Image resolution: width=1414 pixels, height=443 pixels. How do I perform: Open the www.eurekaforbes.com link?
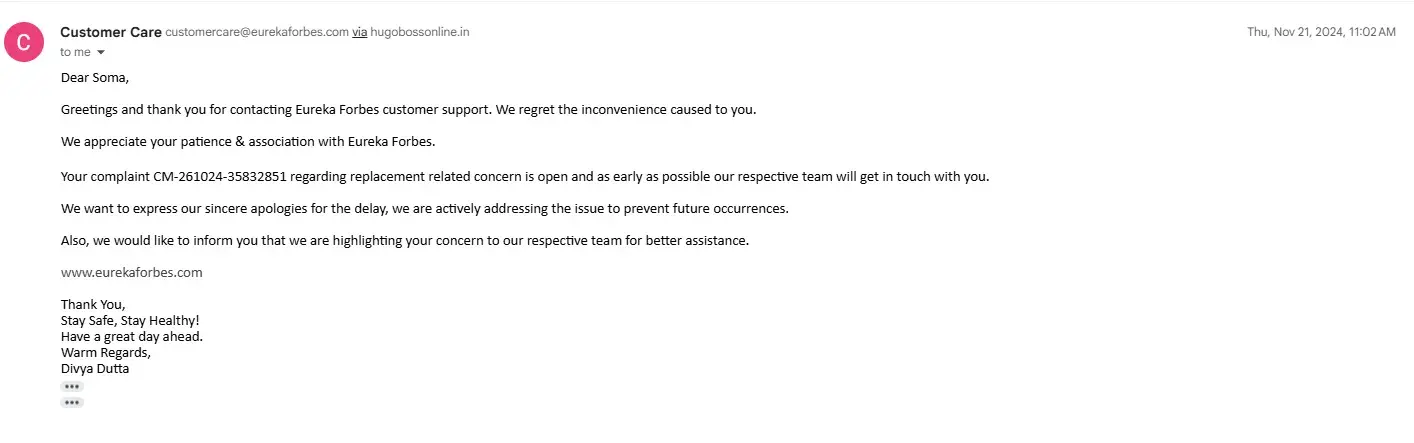[x=131, y=272]
